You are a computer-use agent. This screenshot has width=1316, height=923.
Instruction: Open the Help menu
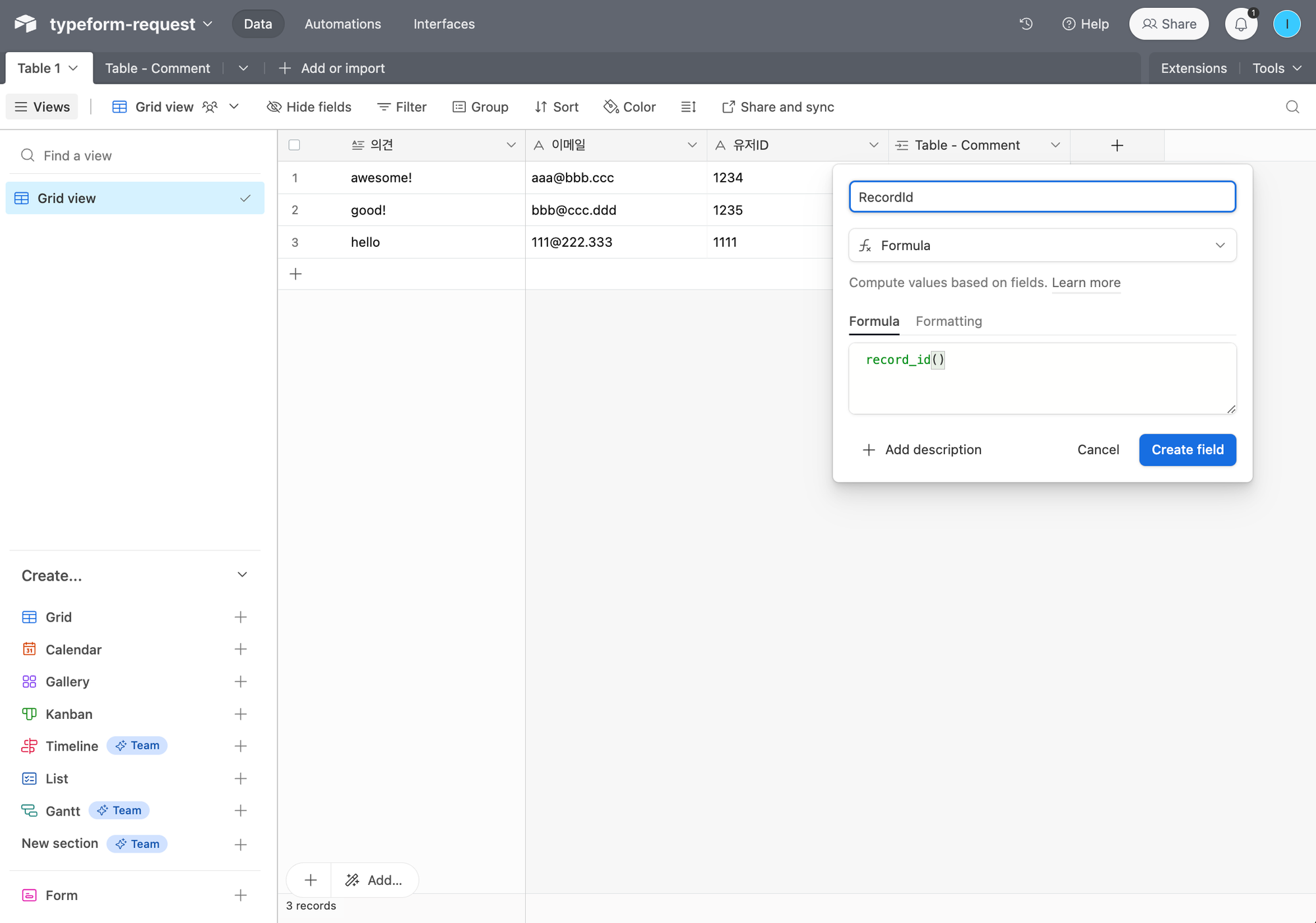point(1086,24)
